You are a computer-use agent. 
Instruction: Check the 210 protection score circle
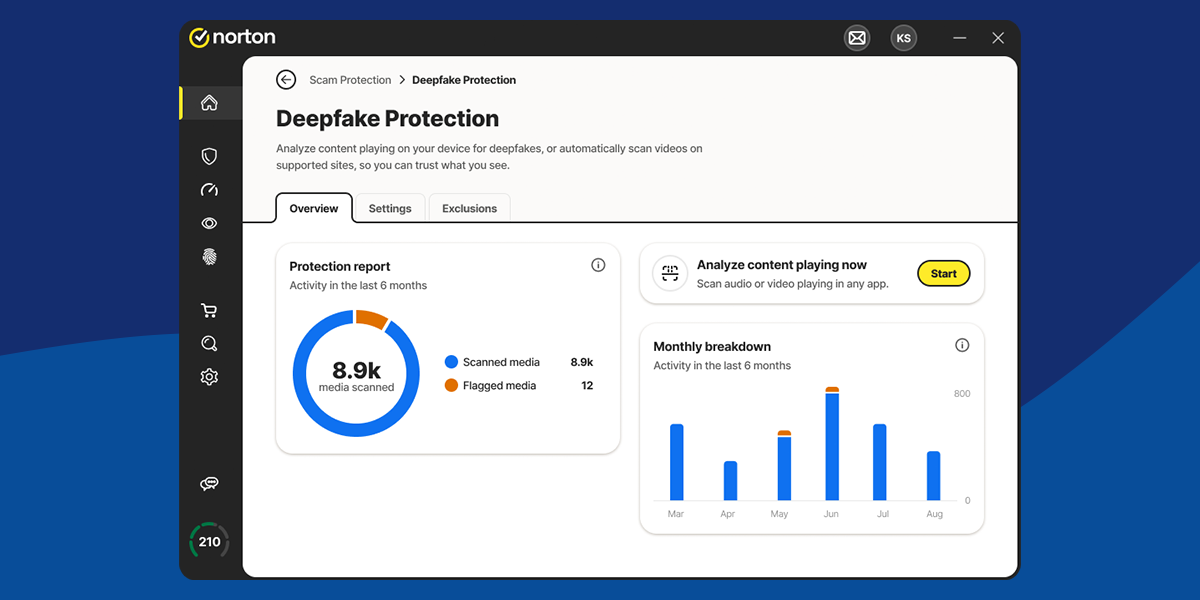pyautogui.click(x=209, y=541)
